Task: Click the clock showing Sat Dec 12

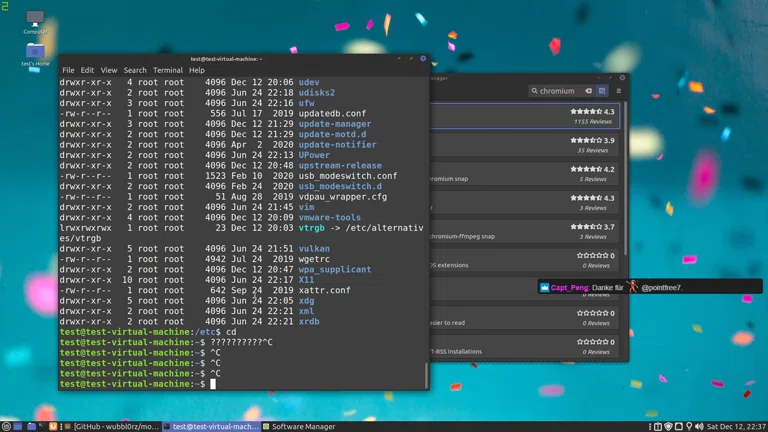Action: pyautogui.click(x=735, y=427)
